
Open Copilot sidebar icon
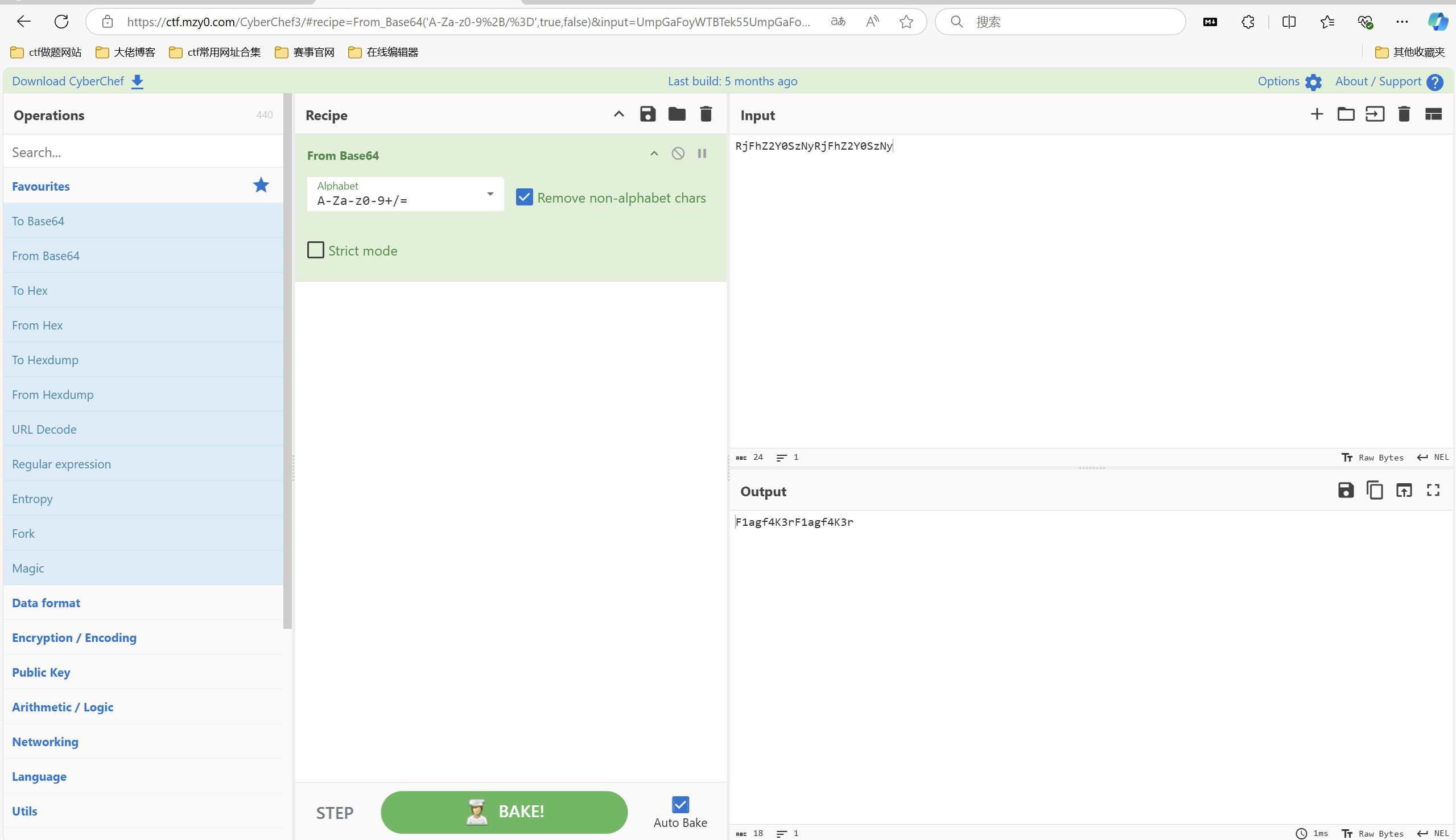click(x=1438, y=22)
